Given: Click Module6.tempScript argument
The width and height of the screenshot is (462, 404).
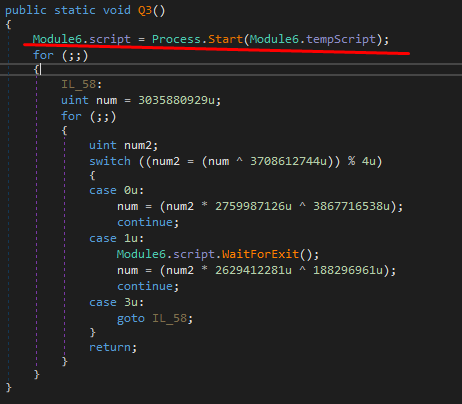Looking at the screenshot, I should (313, 39).
